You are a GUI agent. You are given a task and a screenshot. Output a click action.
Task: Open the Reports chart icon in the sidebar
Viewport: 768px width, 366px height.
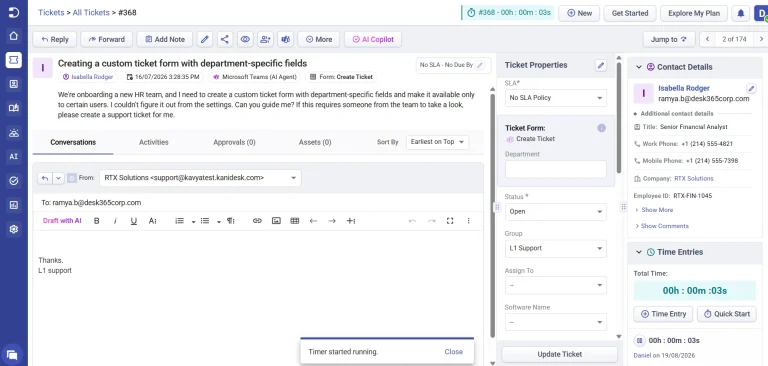pos(14,205)
